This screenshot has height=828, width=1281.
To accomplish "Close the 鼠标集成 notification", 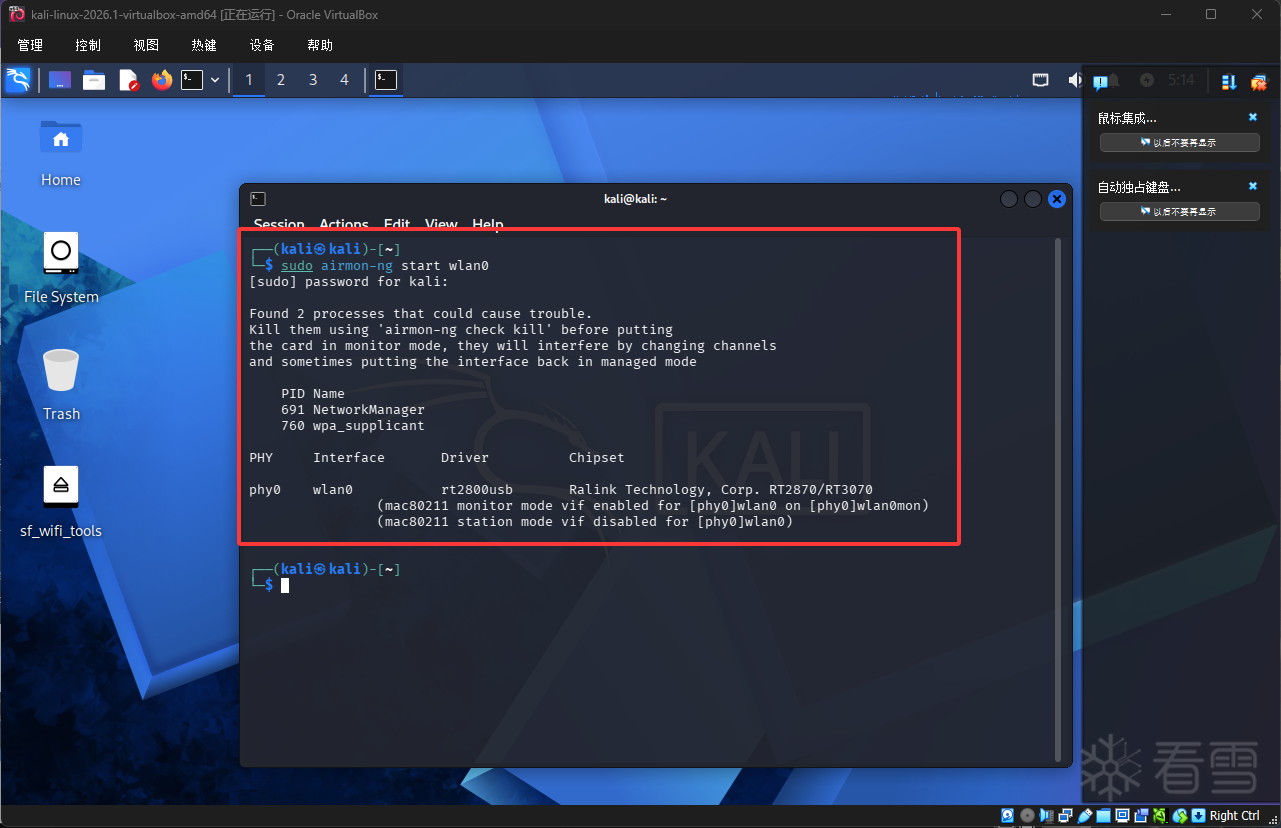I will pyautogui.click(x=1253, y=117).
